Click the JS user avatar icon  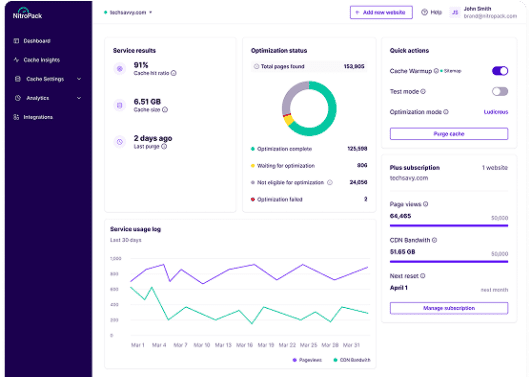click(455, 13)
